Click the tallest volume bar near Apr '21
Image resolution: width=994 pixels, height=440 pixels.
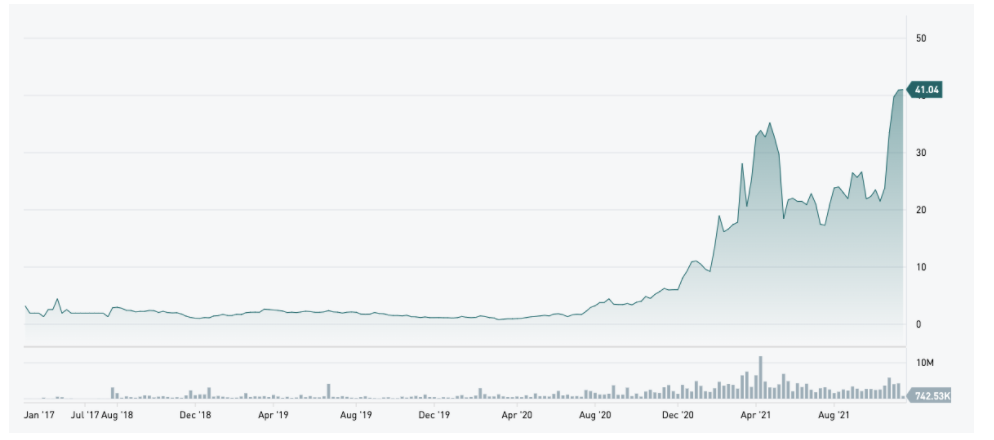pos(761,377)
